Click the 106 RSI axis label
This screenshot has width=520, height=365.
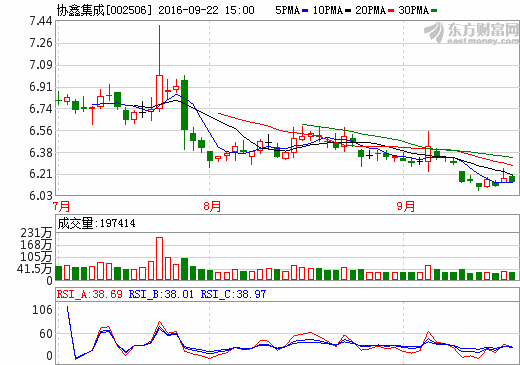point(42,310)
